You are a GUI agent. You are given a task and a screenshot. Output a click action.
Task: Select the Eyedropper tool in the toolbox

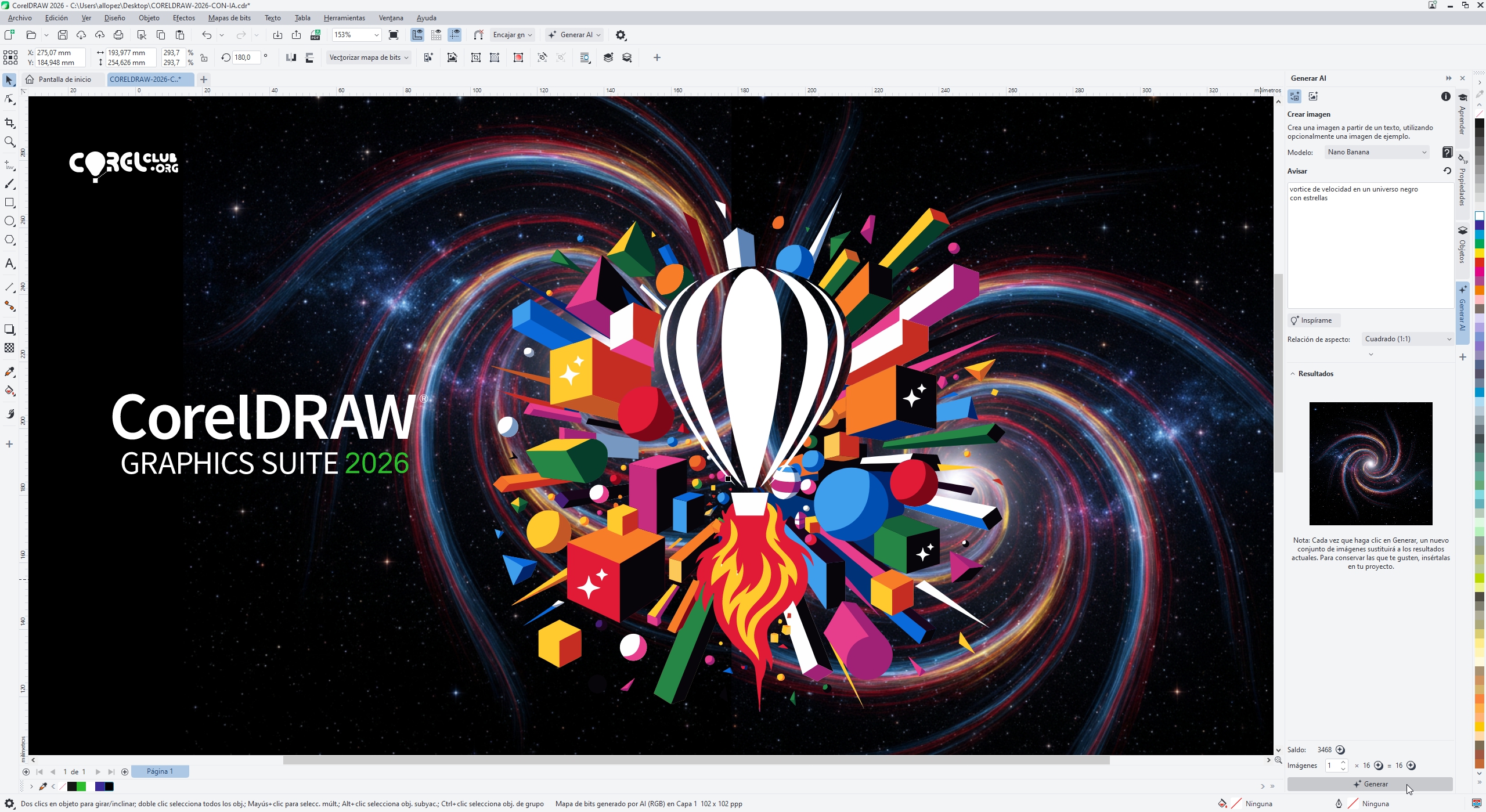[x=9, y=372]
